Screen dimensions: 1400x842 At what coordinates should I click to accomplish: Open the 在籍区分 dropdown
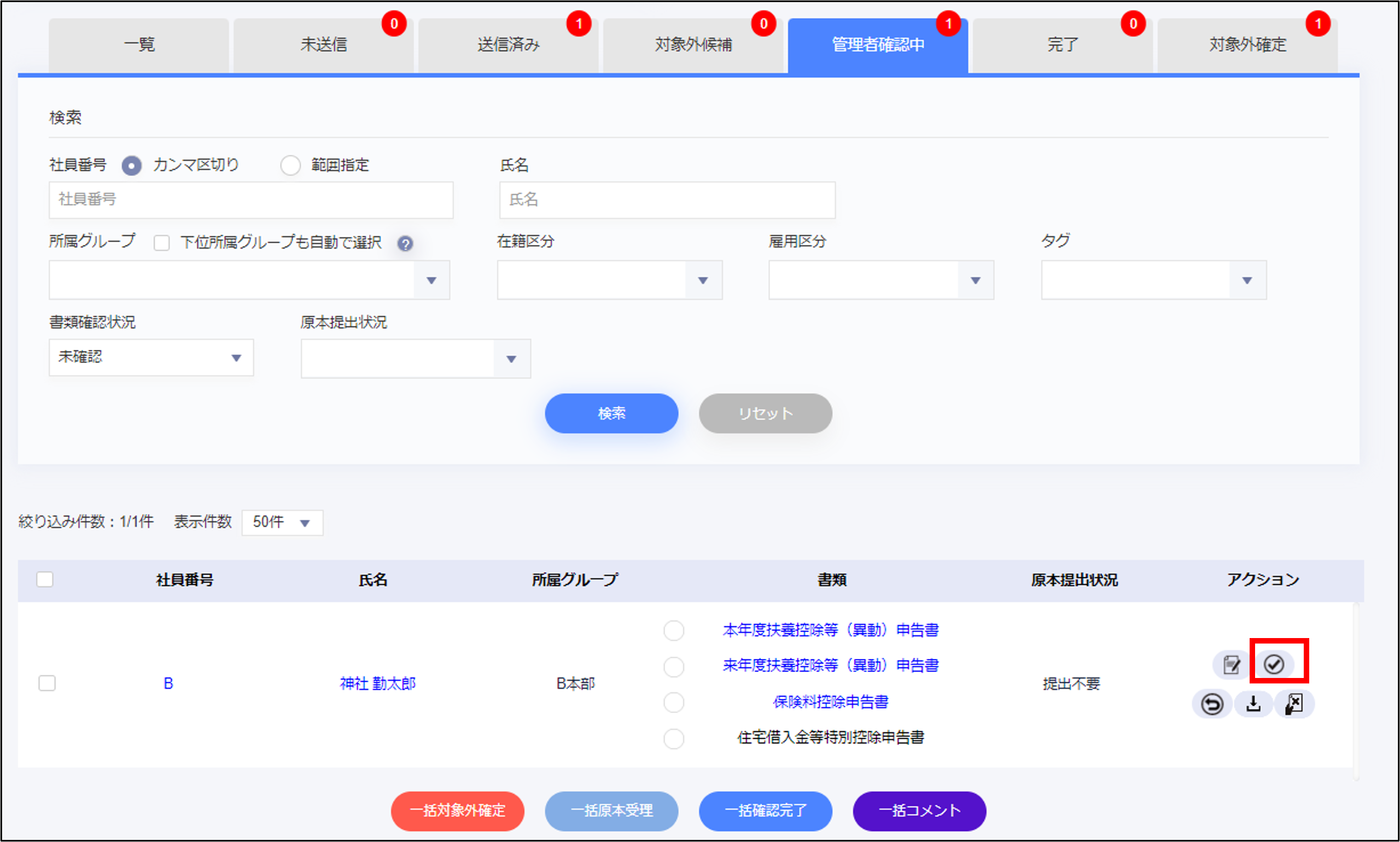(x=609, y=280)
